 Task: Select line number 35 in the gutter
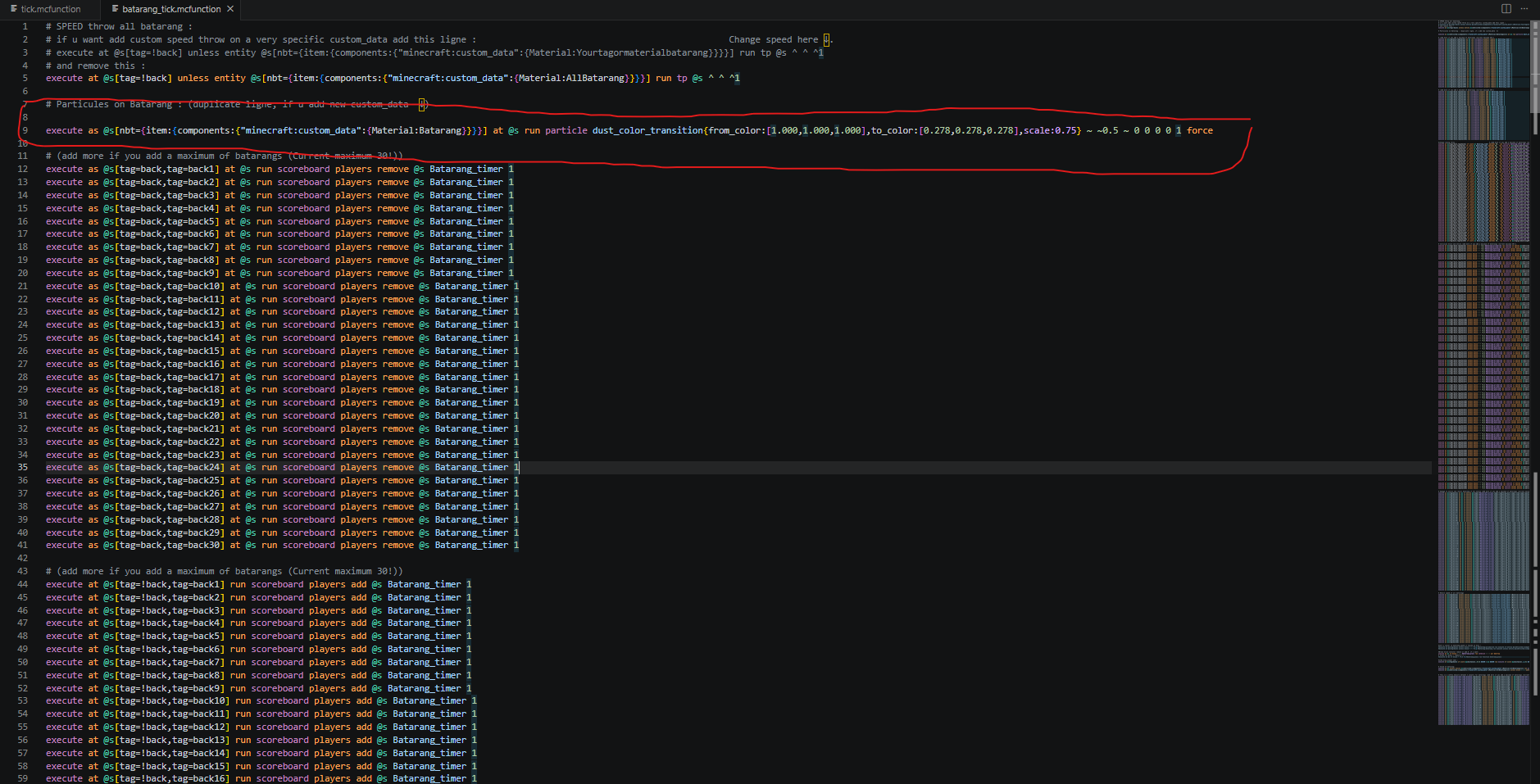coord(23,468)
